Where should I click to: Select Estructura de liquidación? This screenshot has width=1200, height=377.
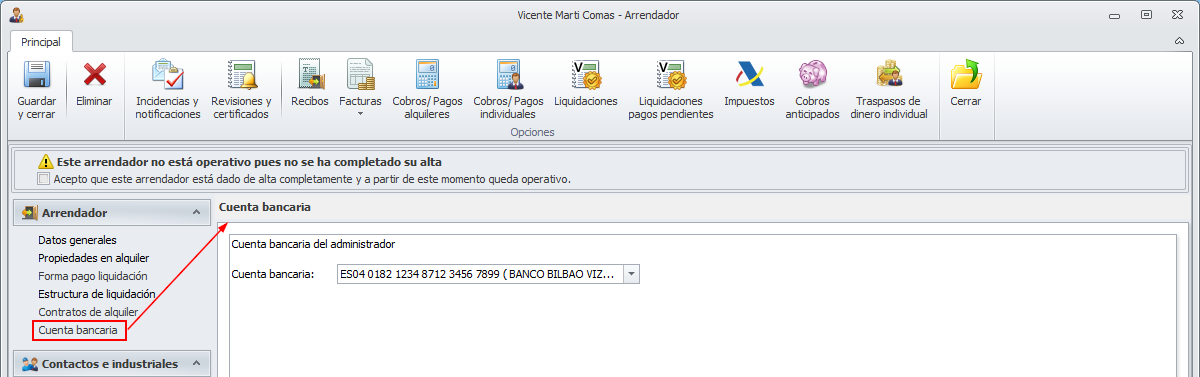[x=96, y=294]
